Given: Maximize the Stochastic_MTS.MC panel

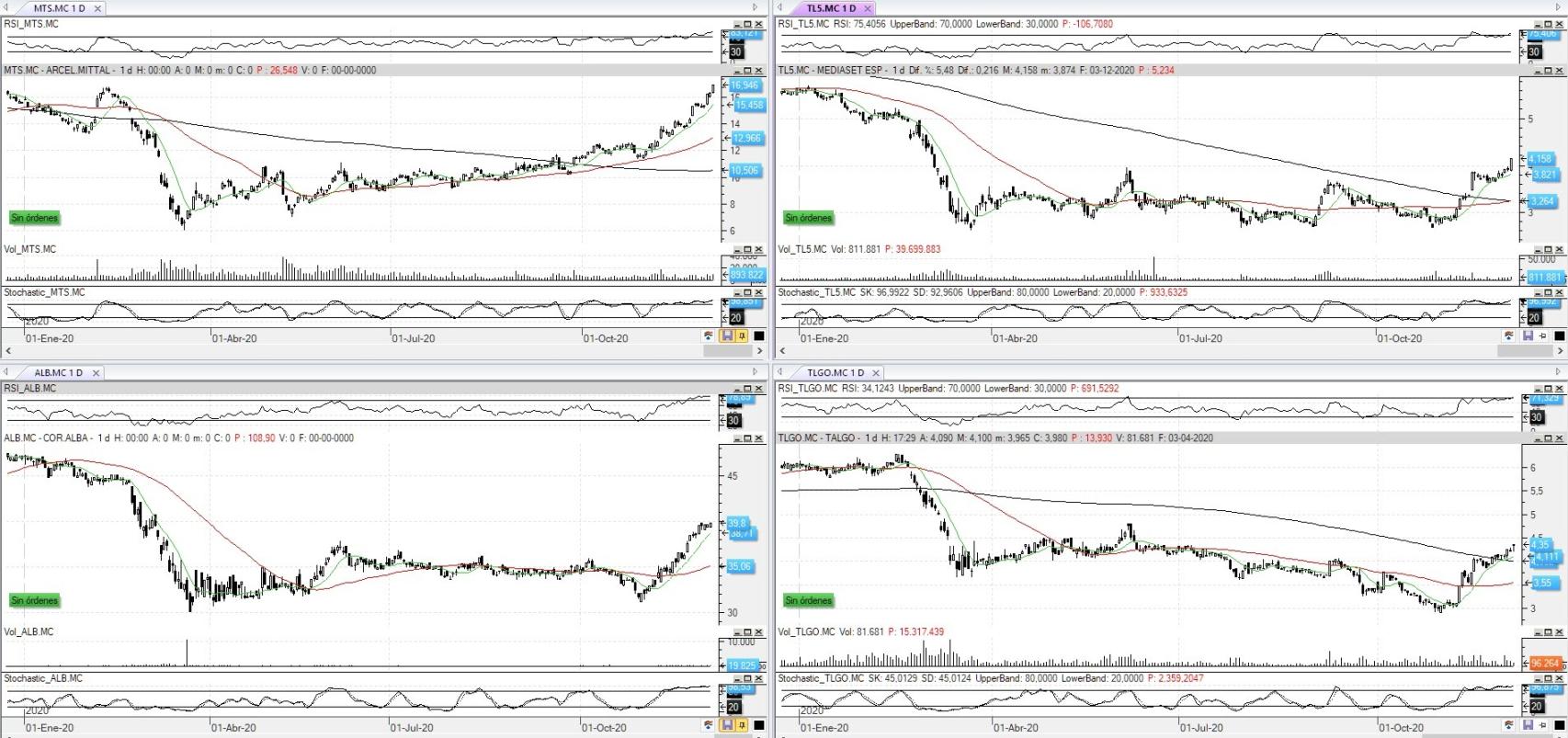Looking at the screenshot, I should pyautogui.click(x=747, y=292).
